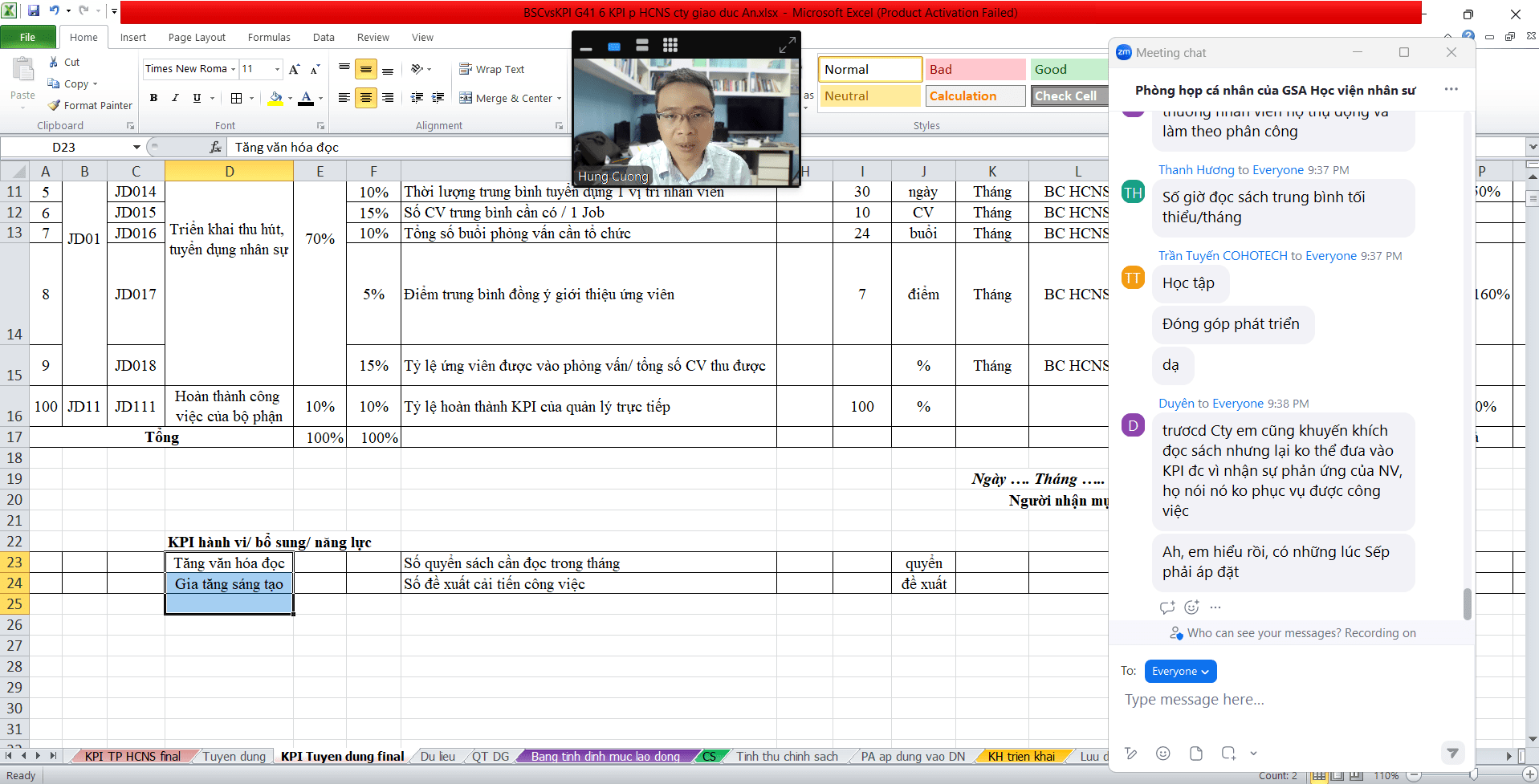
Task: Toggle underline formatting
Action: pyautogui.click(x=197, y=98)
